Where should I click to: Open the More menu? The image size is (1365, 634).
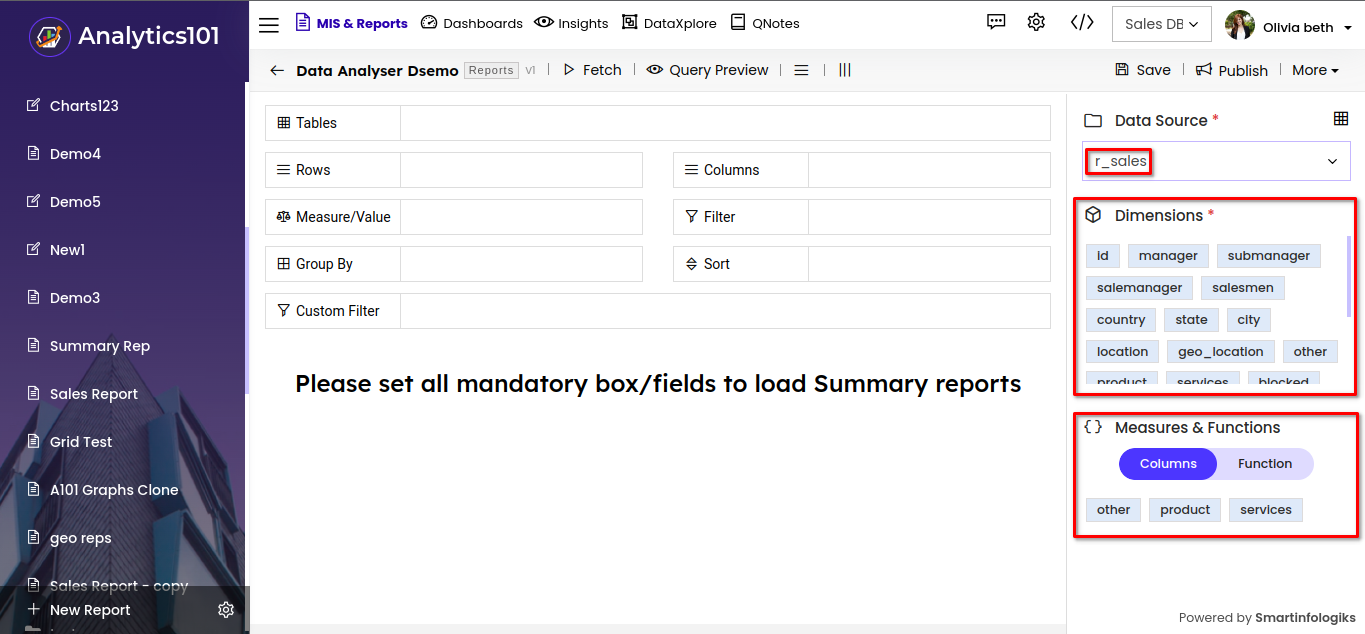(1315, 70)
